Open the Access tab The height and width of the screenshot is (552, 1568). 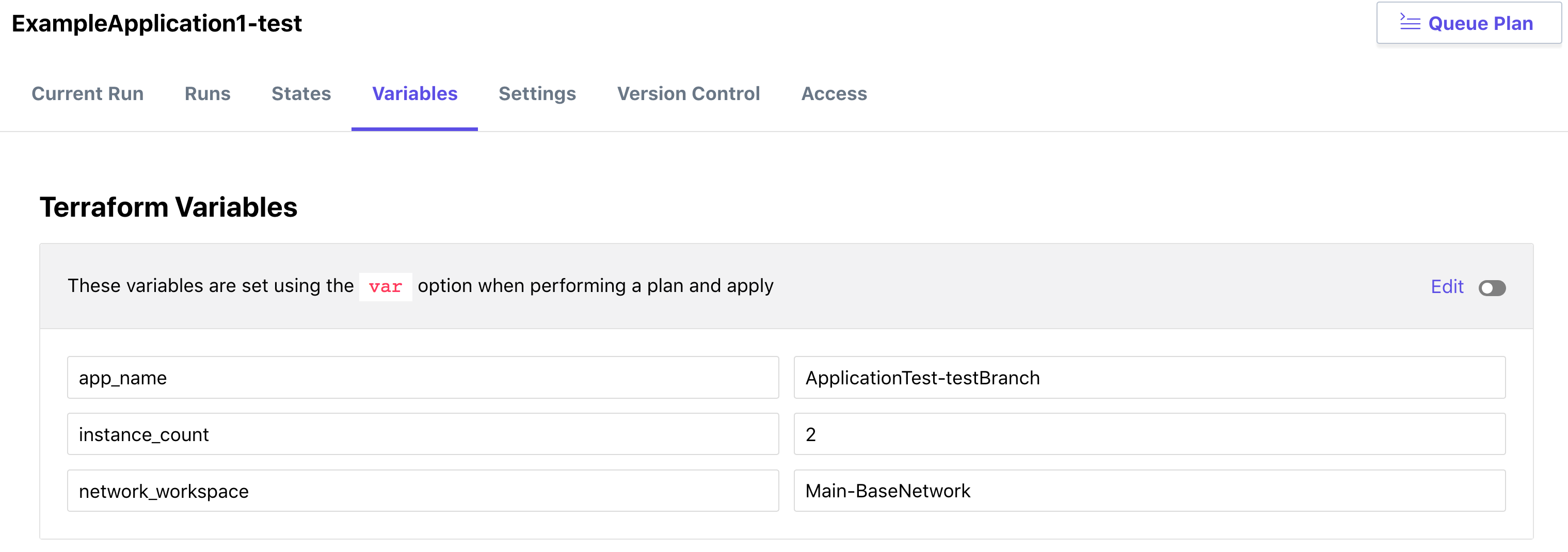(x=834, y=94)
